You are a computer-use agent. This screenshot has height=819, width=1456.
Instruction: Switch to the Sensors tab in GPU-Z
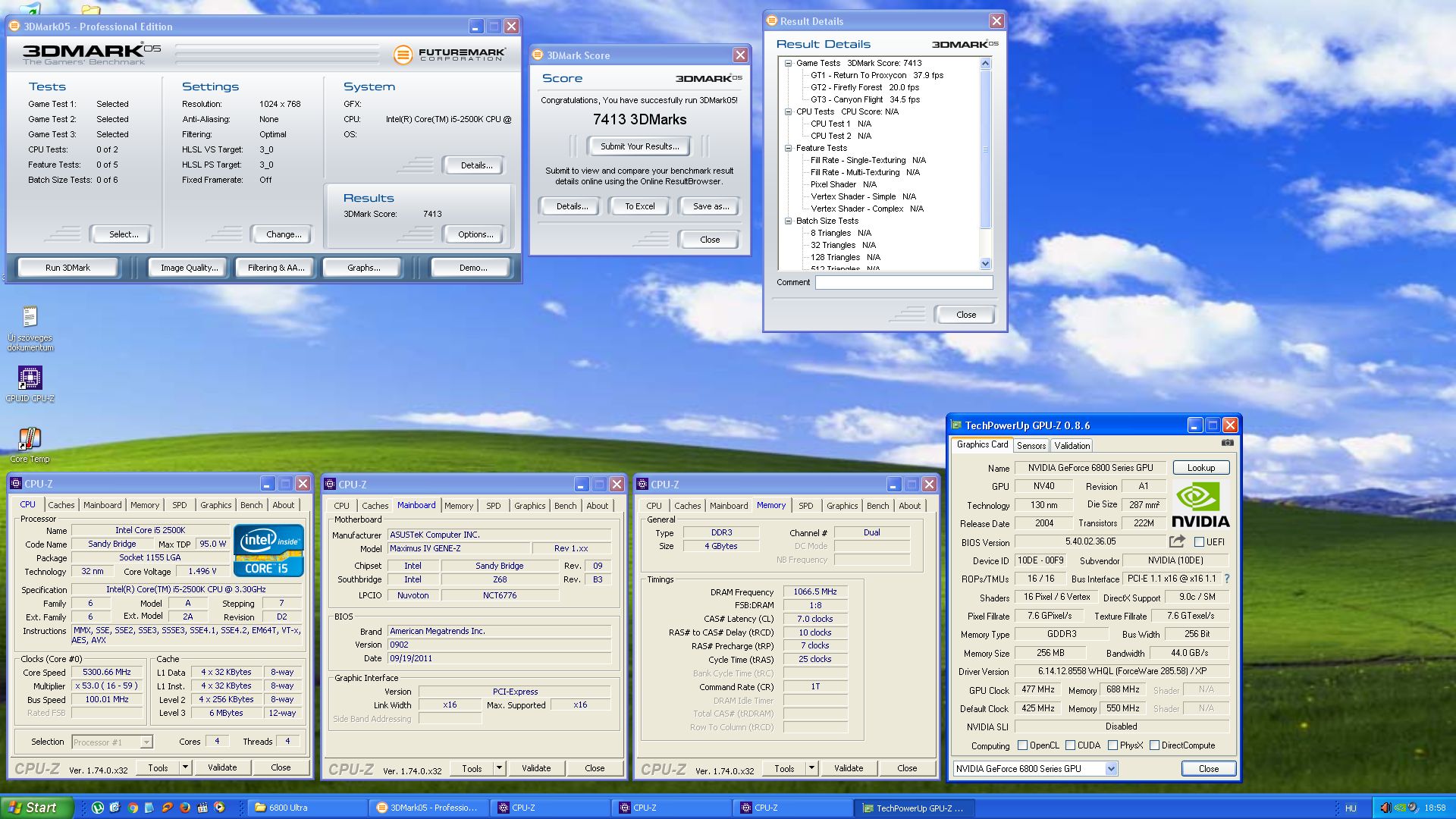point(1031,446)
